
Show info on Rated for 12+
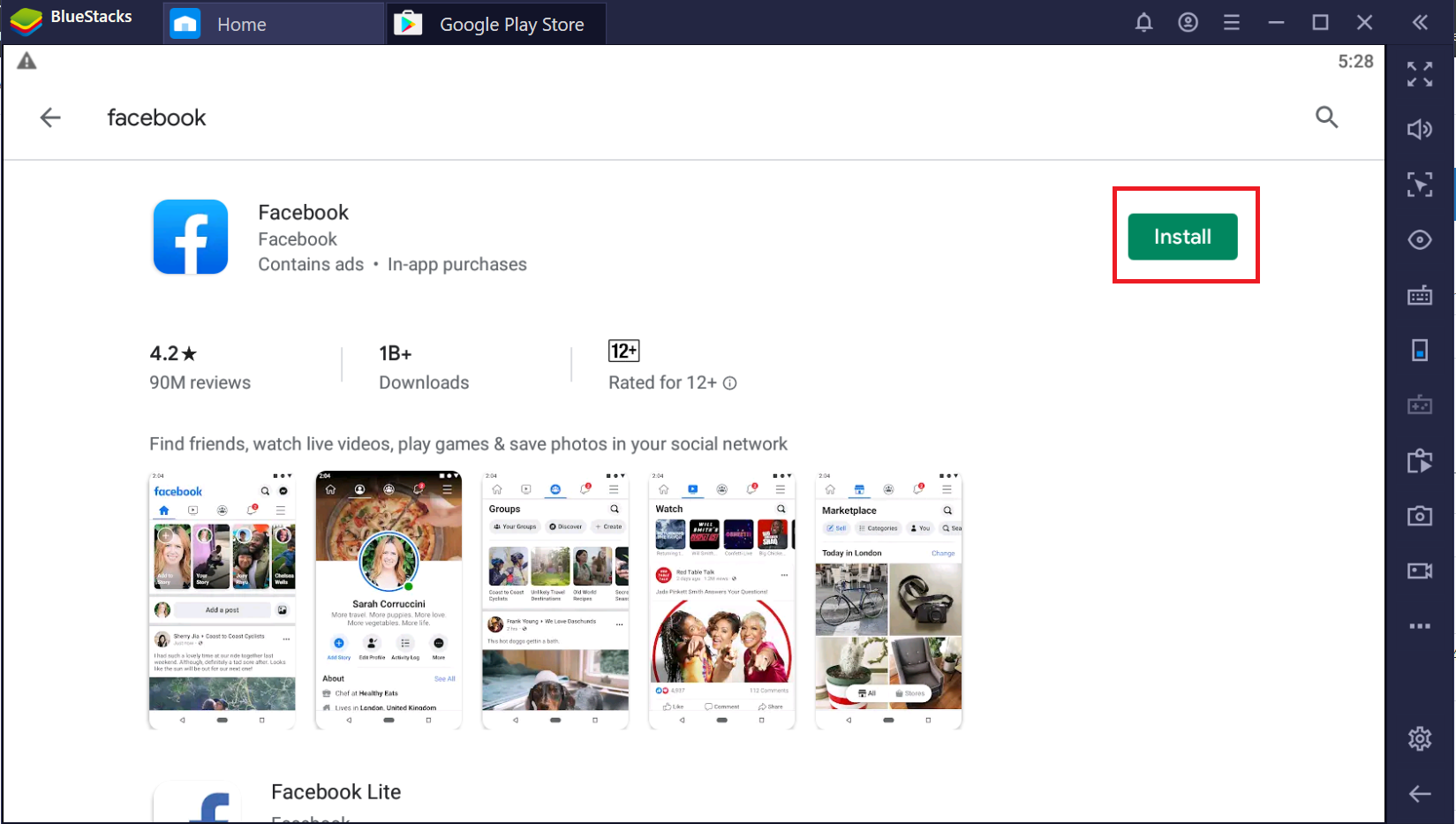point(730,383)
